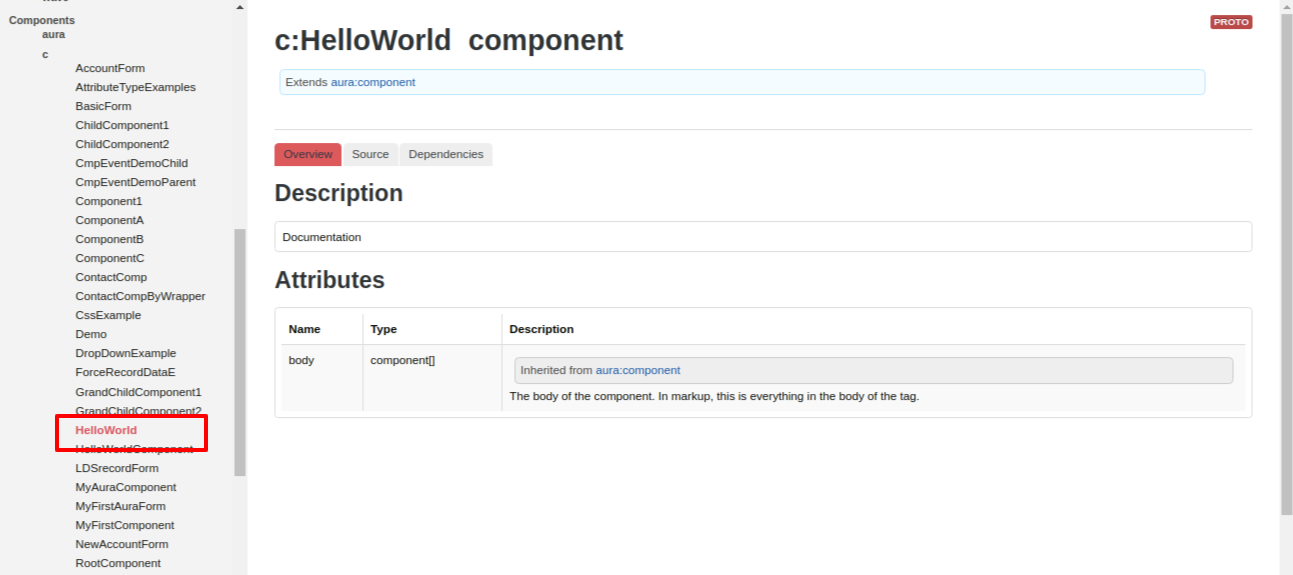The width and height of the screenshot is (1293, 575).
Task: Select RootComponent in the sidebar
Action: pyautogui.click(x=117, y=563)
